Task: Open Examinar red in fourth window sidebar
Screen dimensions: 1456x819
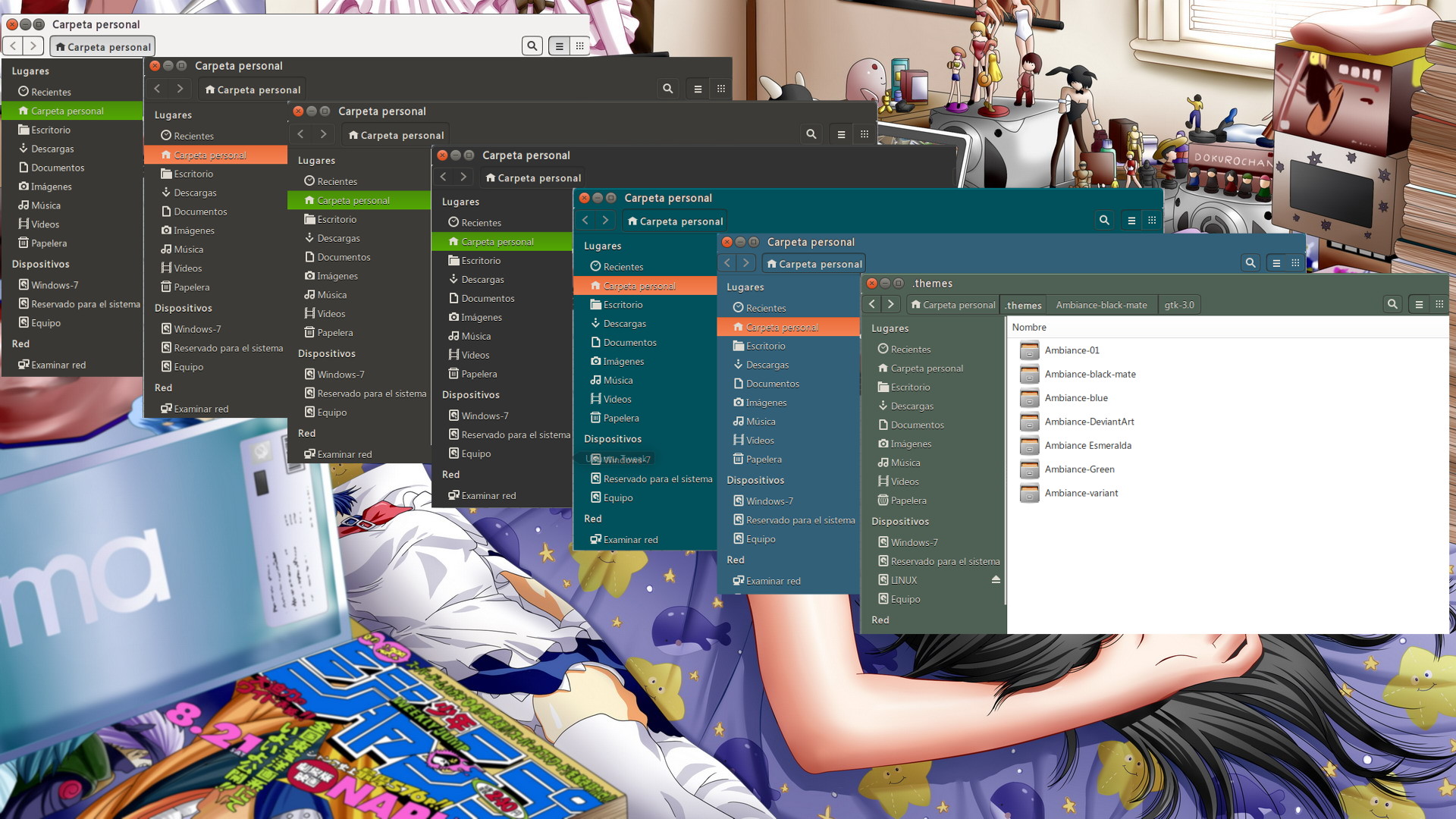Action: tap(502, 496)
